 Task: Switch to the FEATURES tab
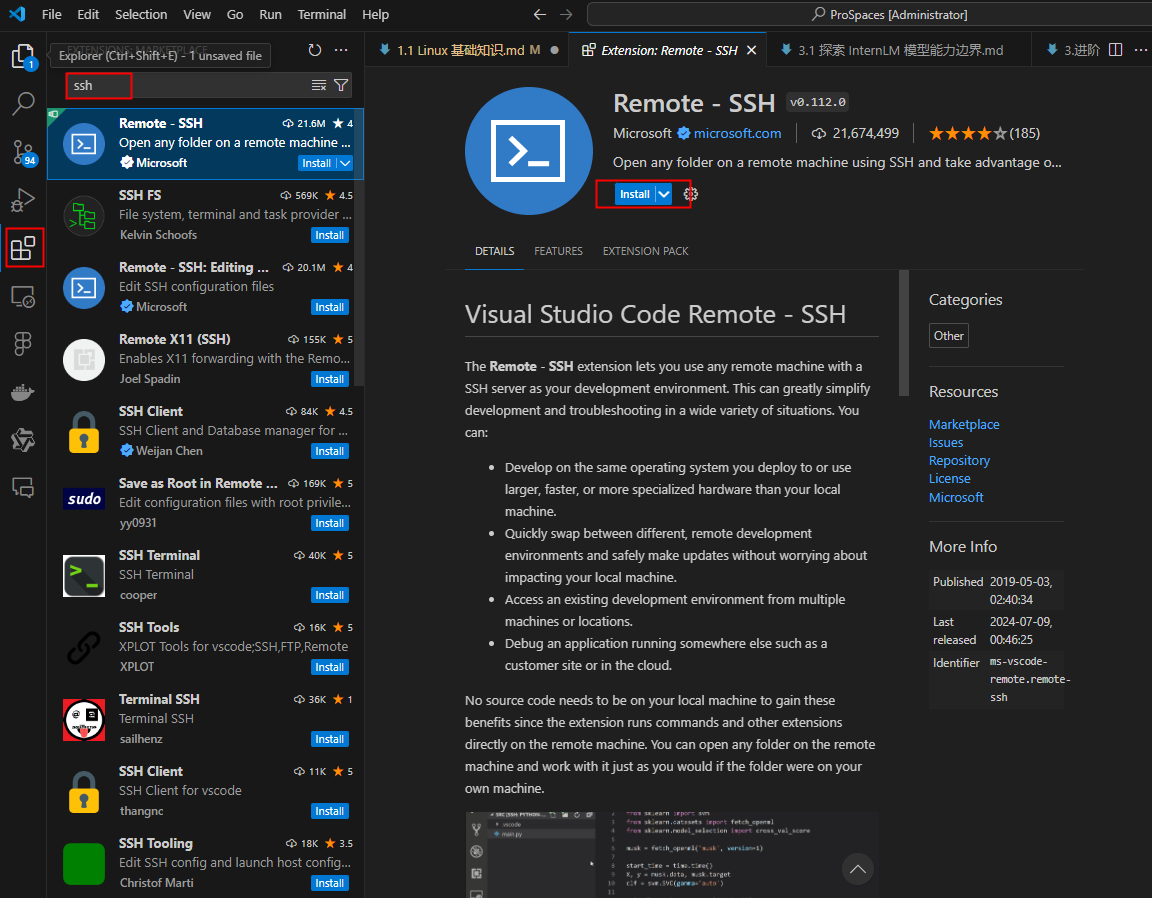[x=558, y=251]
